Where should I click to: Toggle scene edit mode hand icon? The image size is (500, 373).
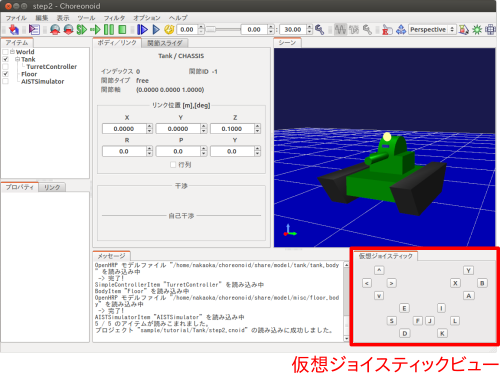click(387, 30)
